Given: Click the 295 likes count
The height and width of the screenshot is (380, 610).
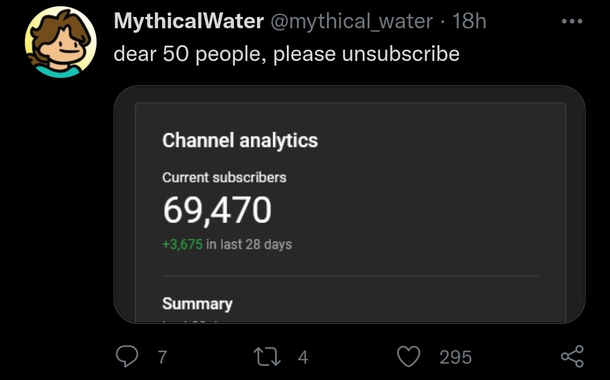Looking at the screenshot, I should pyautogui.click(x=456, y=357).
